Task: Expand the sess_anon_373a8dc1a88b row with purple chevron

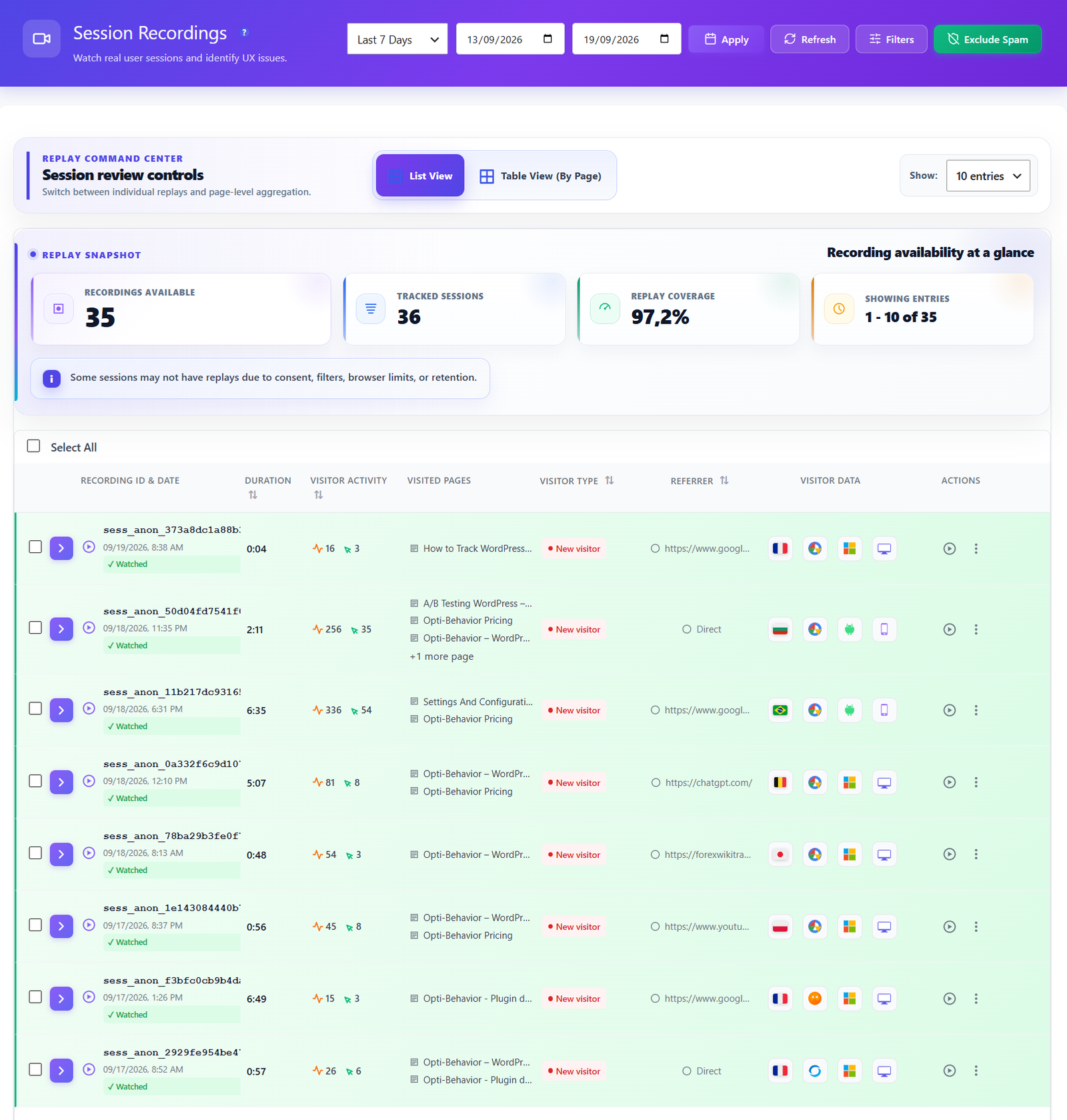Action: (x=61, y=548)
